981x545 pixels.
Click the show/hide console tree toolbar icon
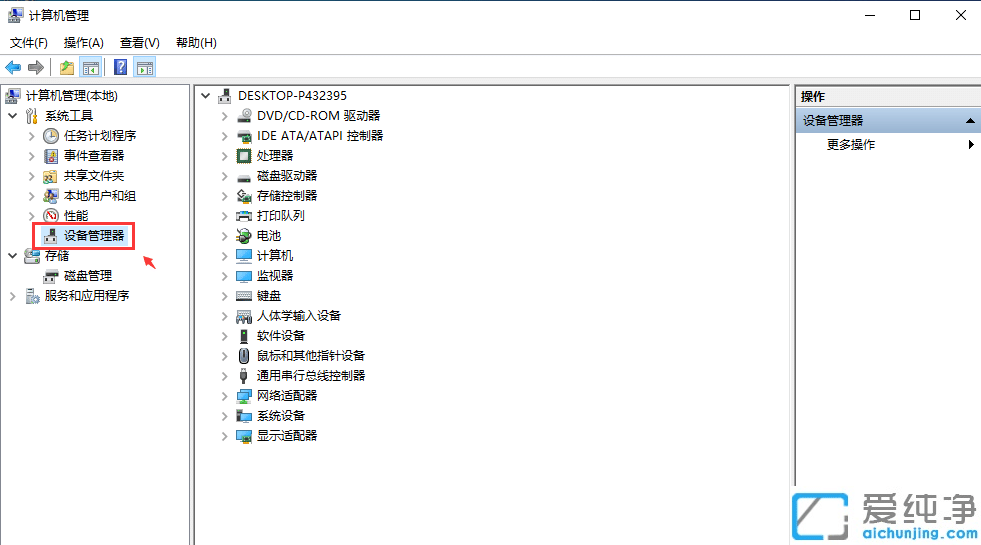[x=91, y=67]
